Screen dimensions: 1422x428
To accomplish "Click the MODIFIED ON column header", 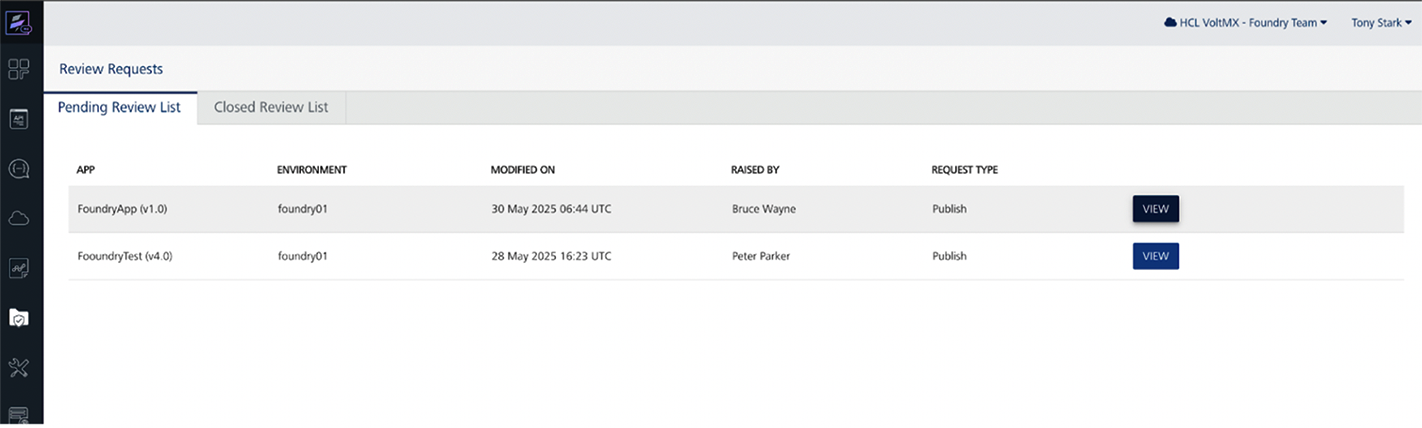I will coord(522,170).
